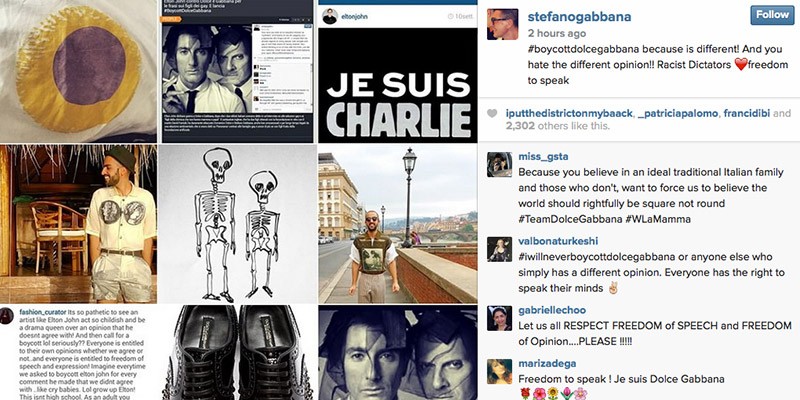The image size is (800, 400).
Task: Click the stefanogabbana username link
Action: click(x=580, y=16)
